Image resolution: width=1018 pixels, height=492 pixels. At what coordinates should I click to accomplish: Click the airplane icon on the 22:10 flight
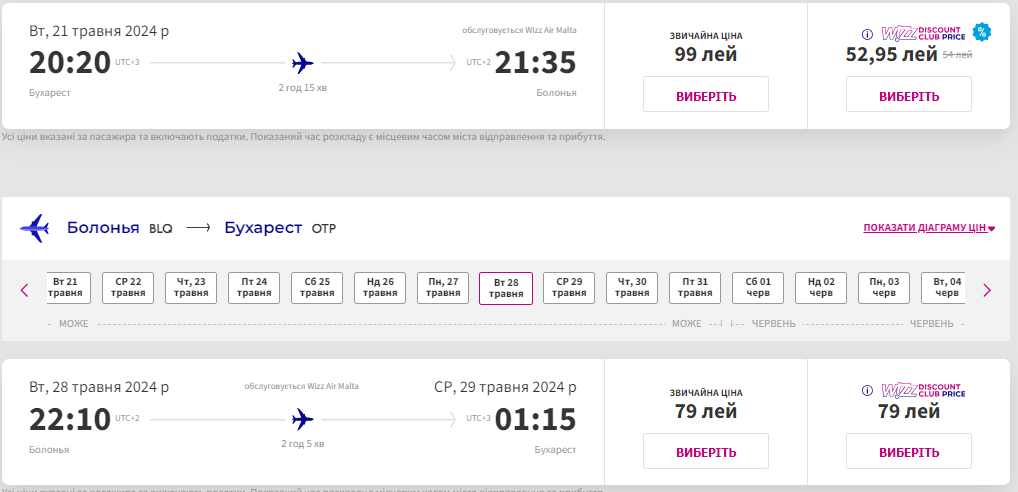(x=302, y=419)
